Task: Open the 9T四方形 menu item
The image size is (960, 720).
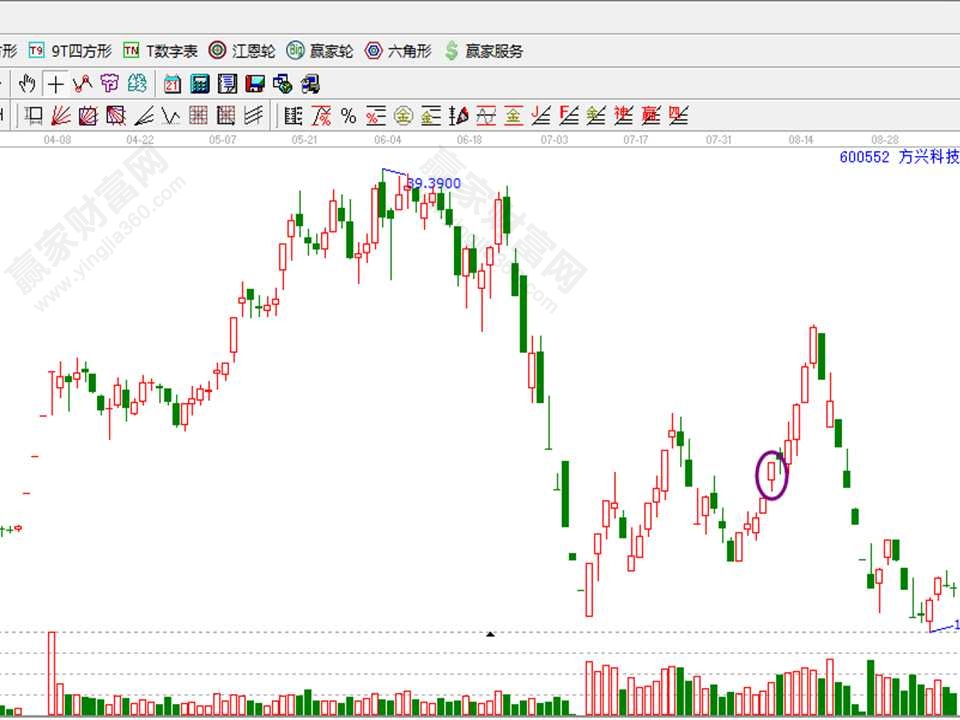Action: point(70,50)
